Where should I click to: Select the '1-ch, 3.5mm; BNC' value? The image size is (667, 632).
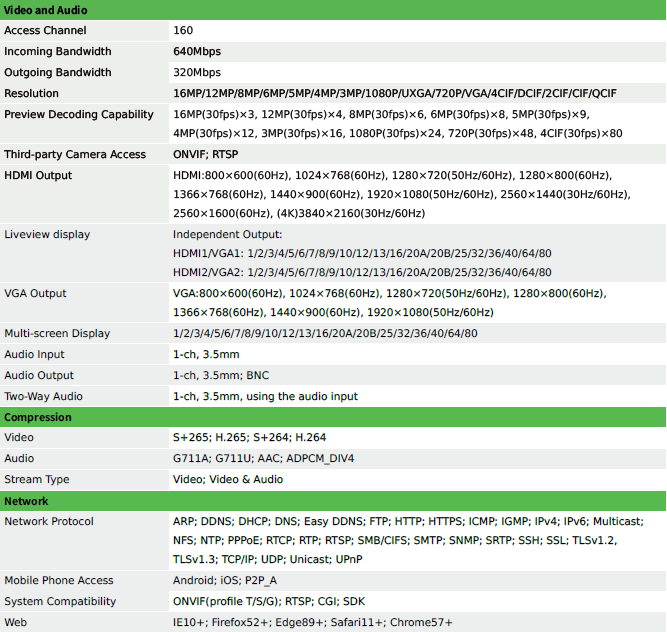click(221, 376)
